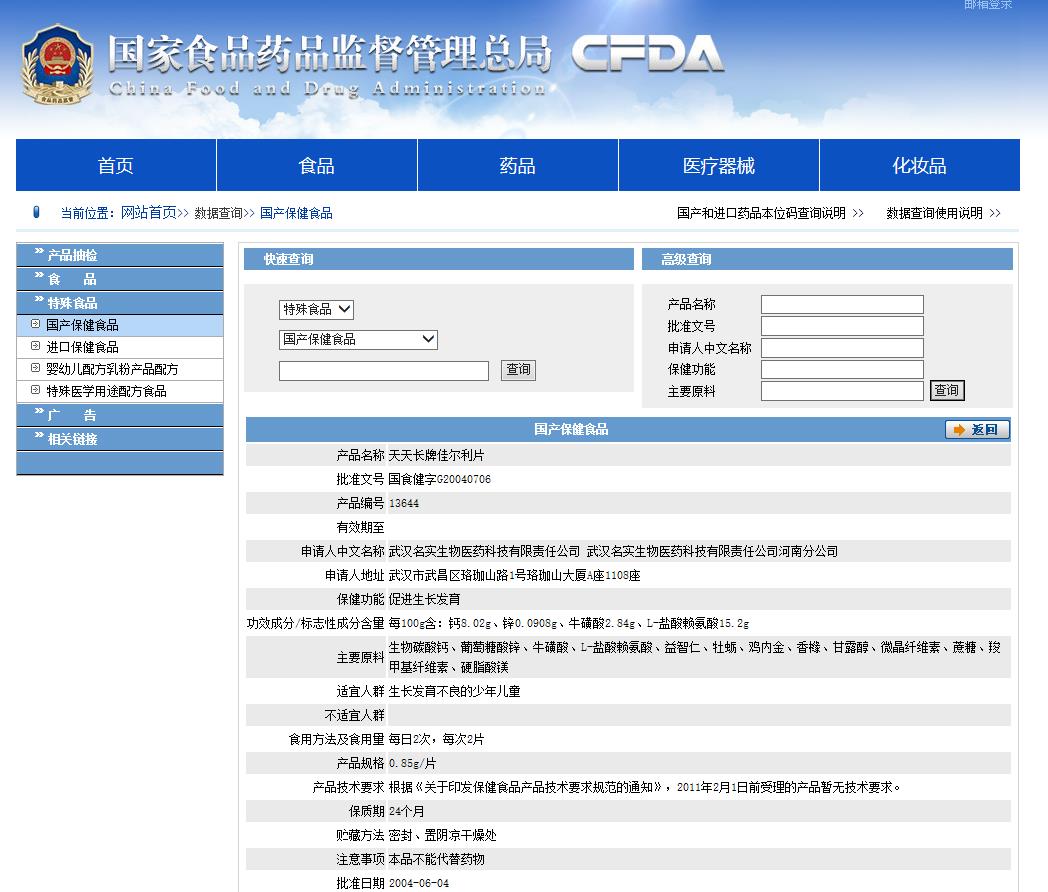
Task: Click the specification value 0.85g/片
Action: click(x=412, y=763)
